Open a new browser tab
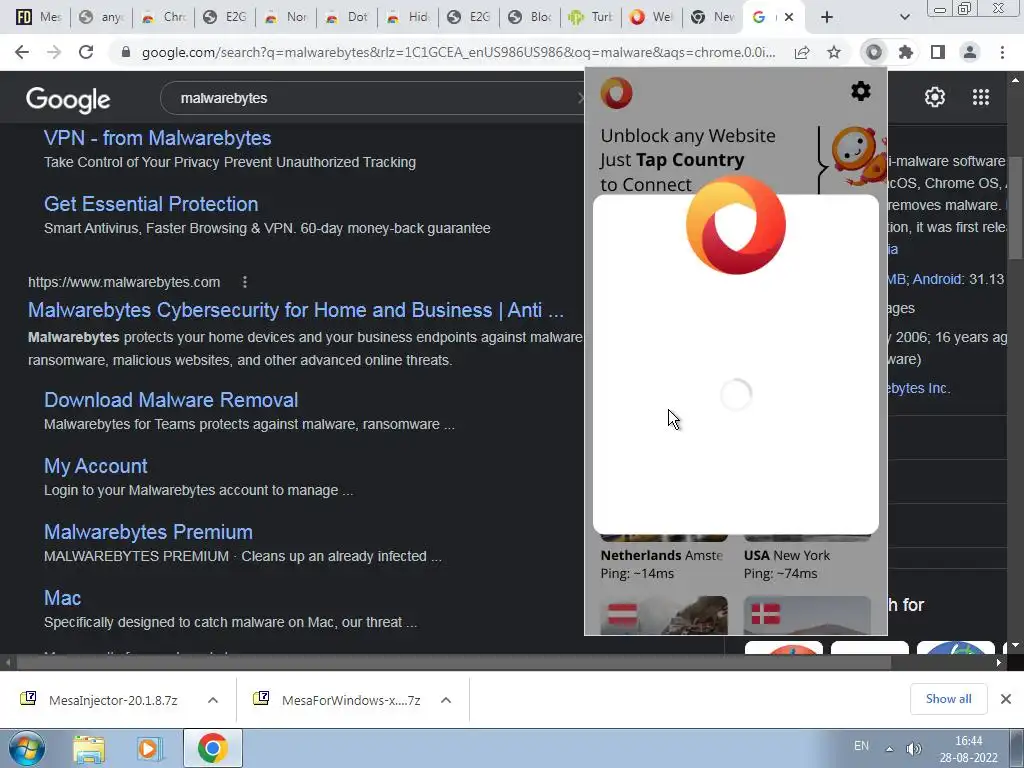The image size is (1024, 768). click(827, 17)
